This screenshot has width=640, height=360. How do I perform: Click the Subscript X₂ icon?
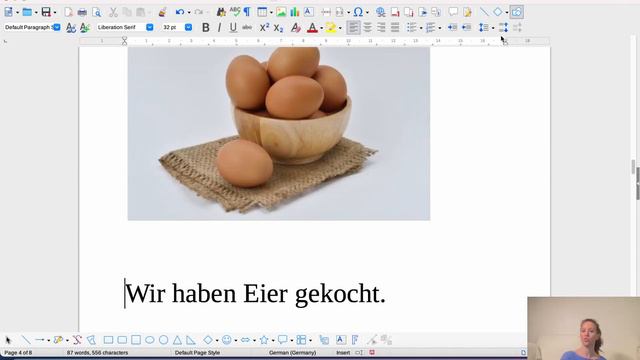coord(278,27)
